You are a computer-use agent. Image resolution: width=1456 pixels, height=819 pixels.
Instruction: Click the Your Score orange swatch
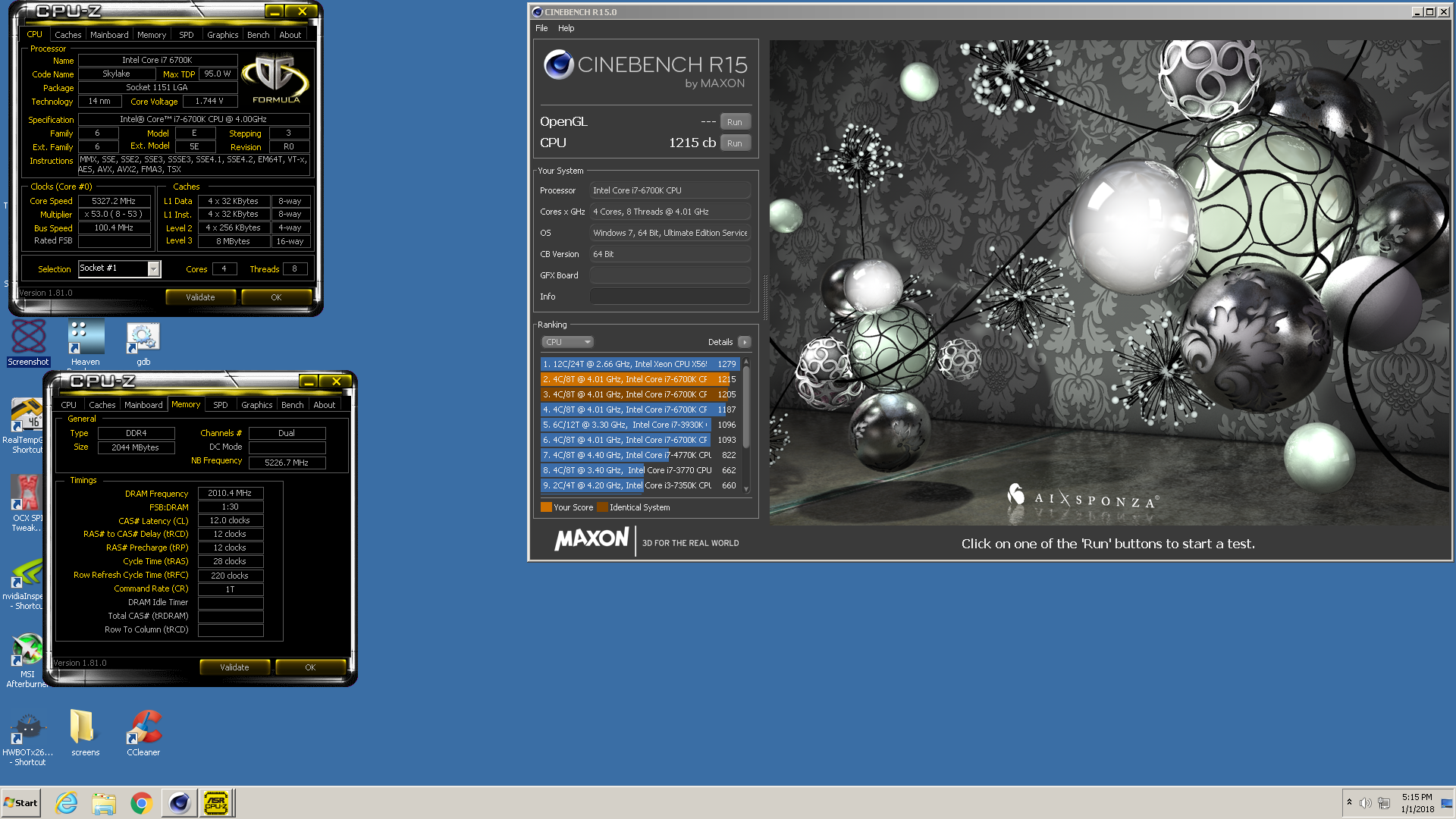pyautogui.click(x=546, y=507)
